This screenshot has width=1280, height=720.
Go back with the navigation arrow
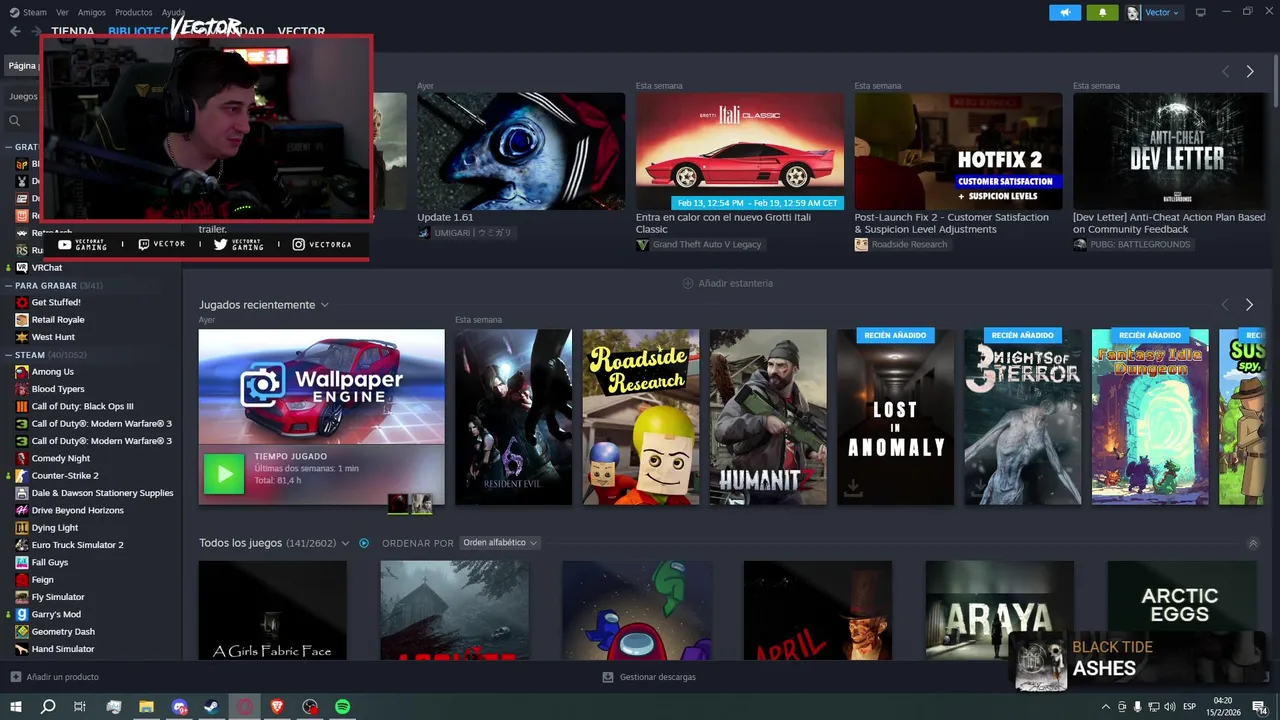pyautogui.click(x=15, y=31)
